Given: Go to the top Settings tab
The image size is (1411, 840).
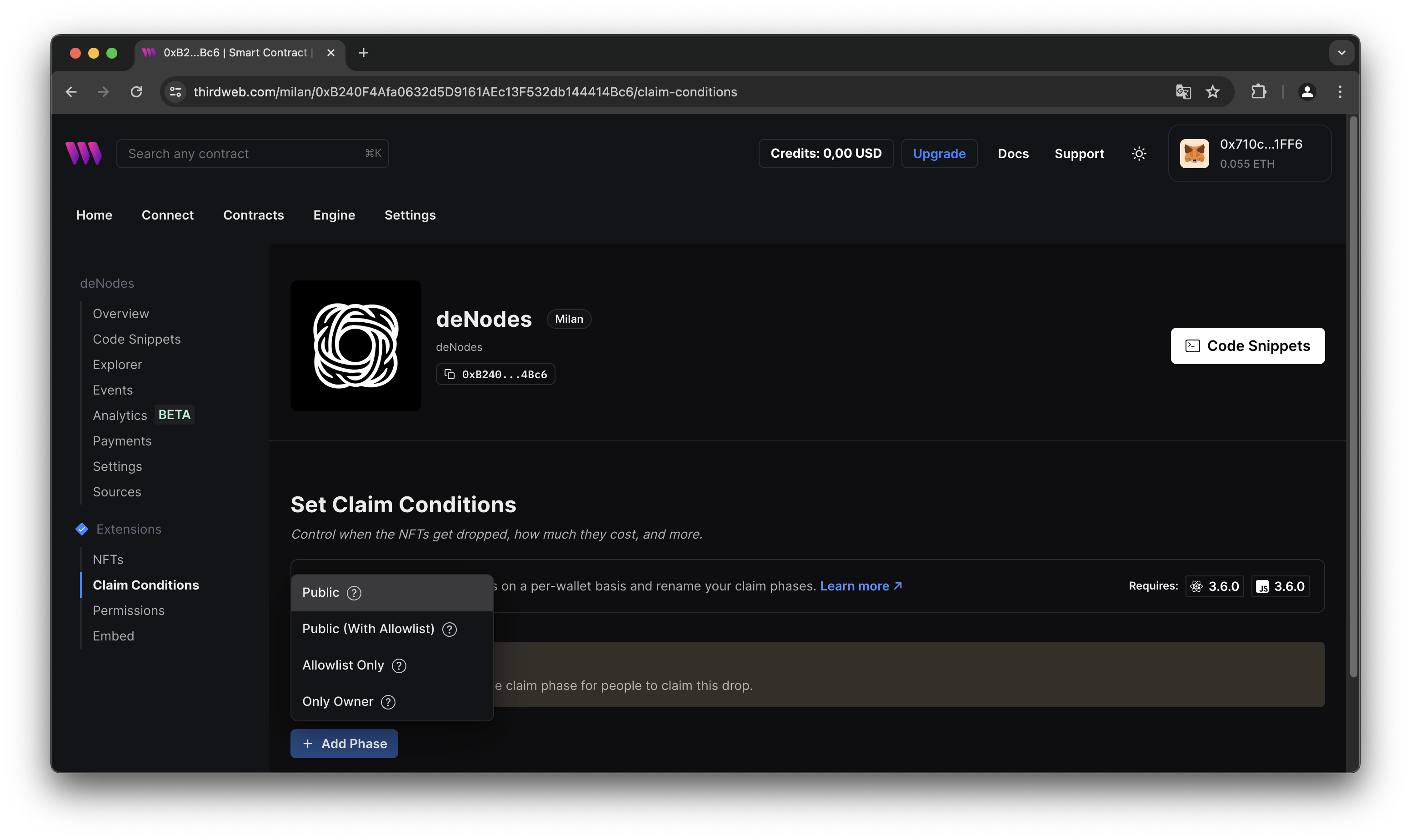Looking at the screenshot, I should click(410, 215).
